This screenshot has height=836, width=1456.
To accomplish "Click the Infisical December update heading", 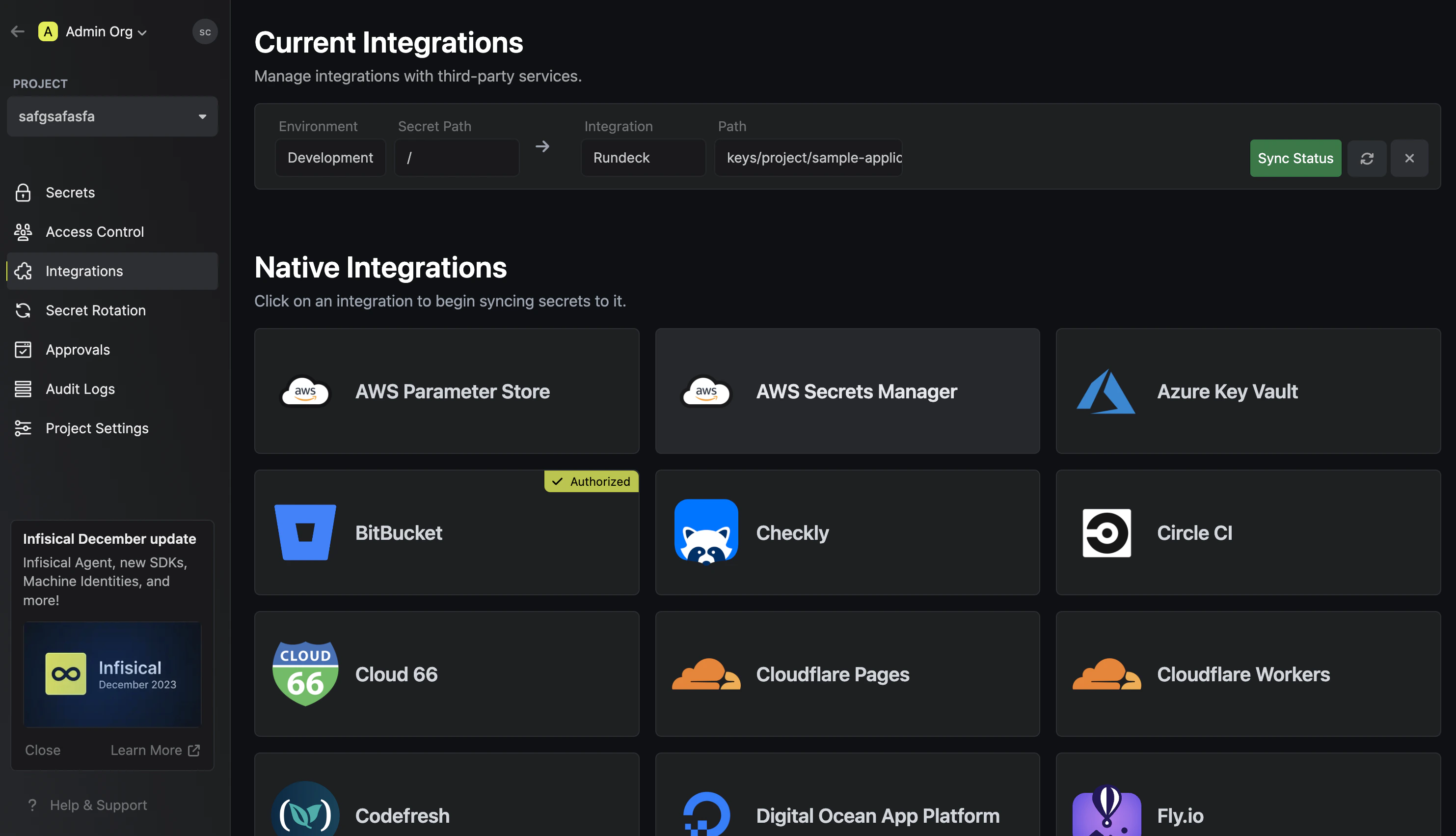I will [x=109, y=538].
